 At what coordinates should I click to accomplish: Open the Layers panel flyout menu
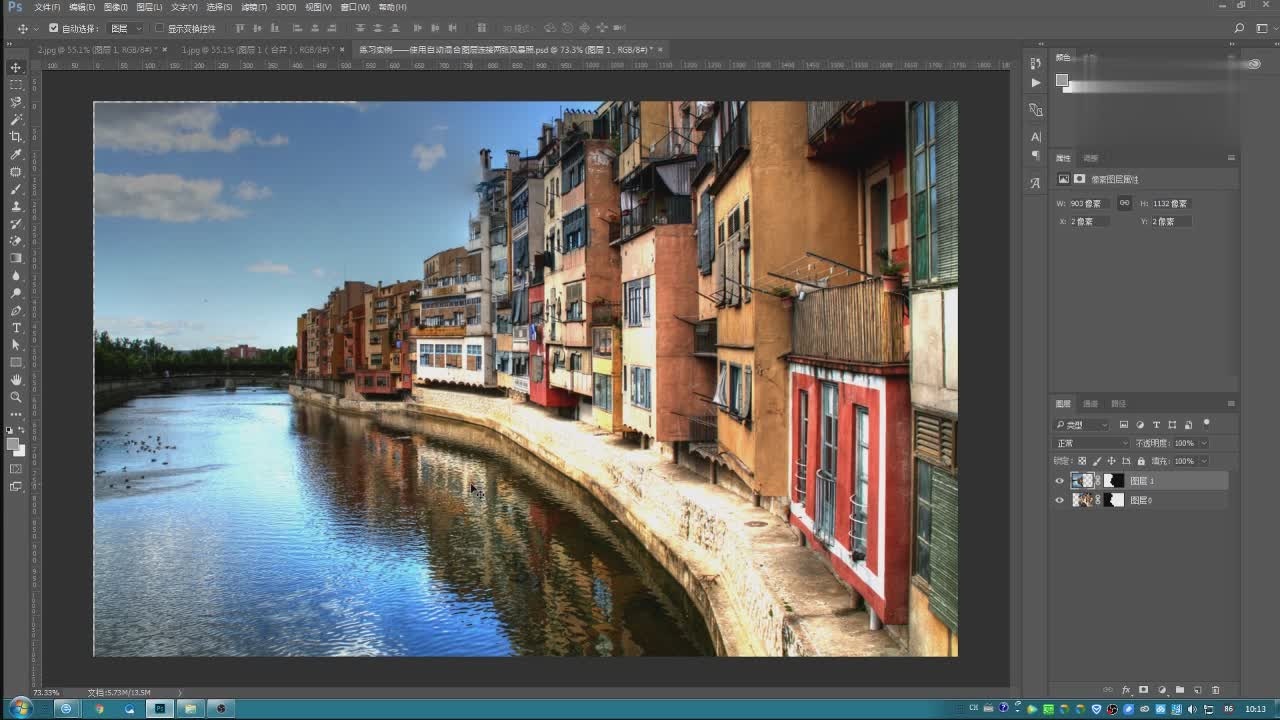click(x=1231, y=403)
